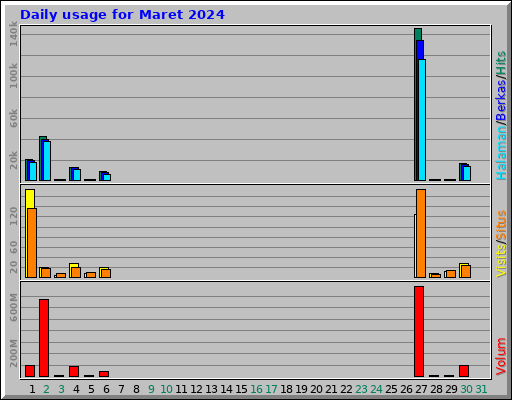Select day "14" on the date axis
This screenshot has width=512, height=400.
point(226,389)
